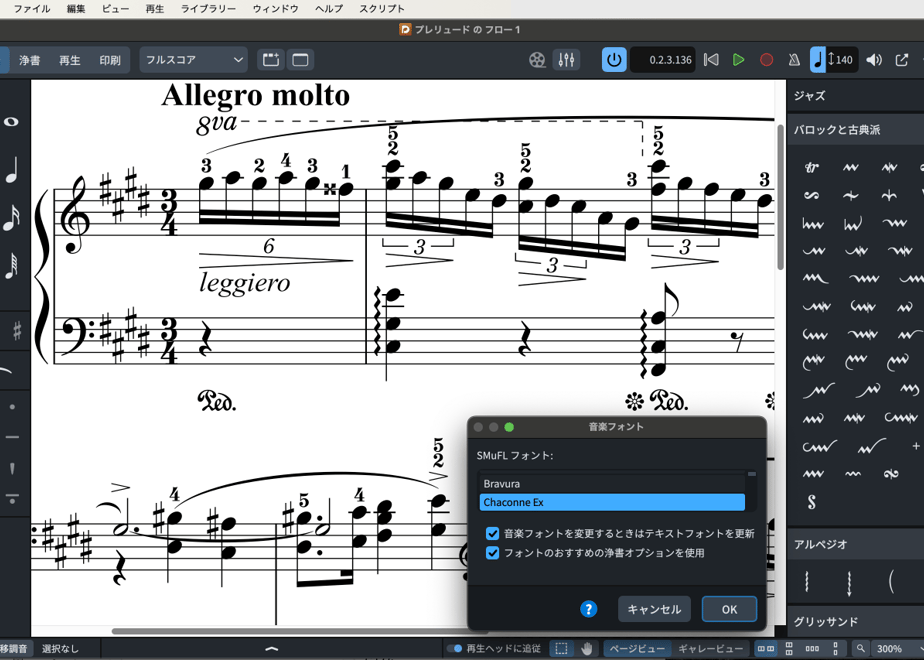Select the 64th note duration
This screenshot has height=660, width=924.
pyautogui.click(x=12, y=265)
